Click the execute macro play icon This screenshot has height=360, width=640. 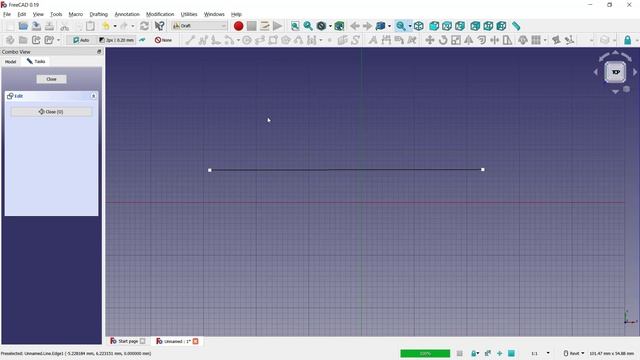(x=278, y=26)
